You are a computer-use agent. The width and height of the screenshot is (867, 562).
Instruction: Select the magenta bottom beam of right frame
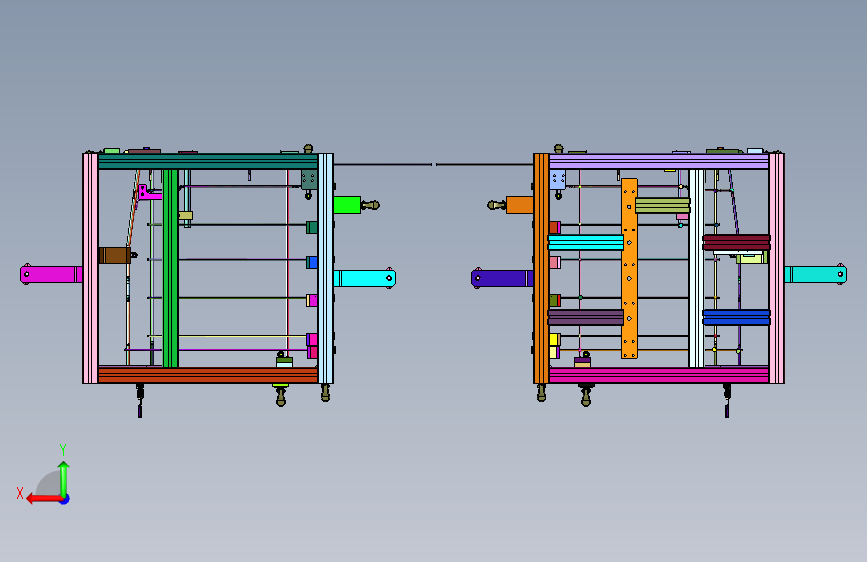click(659, 375)
